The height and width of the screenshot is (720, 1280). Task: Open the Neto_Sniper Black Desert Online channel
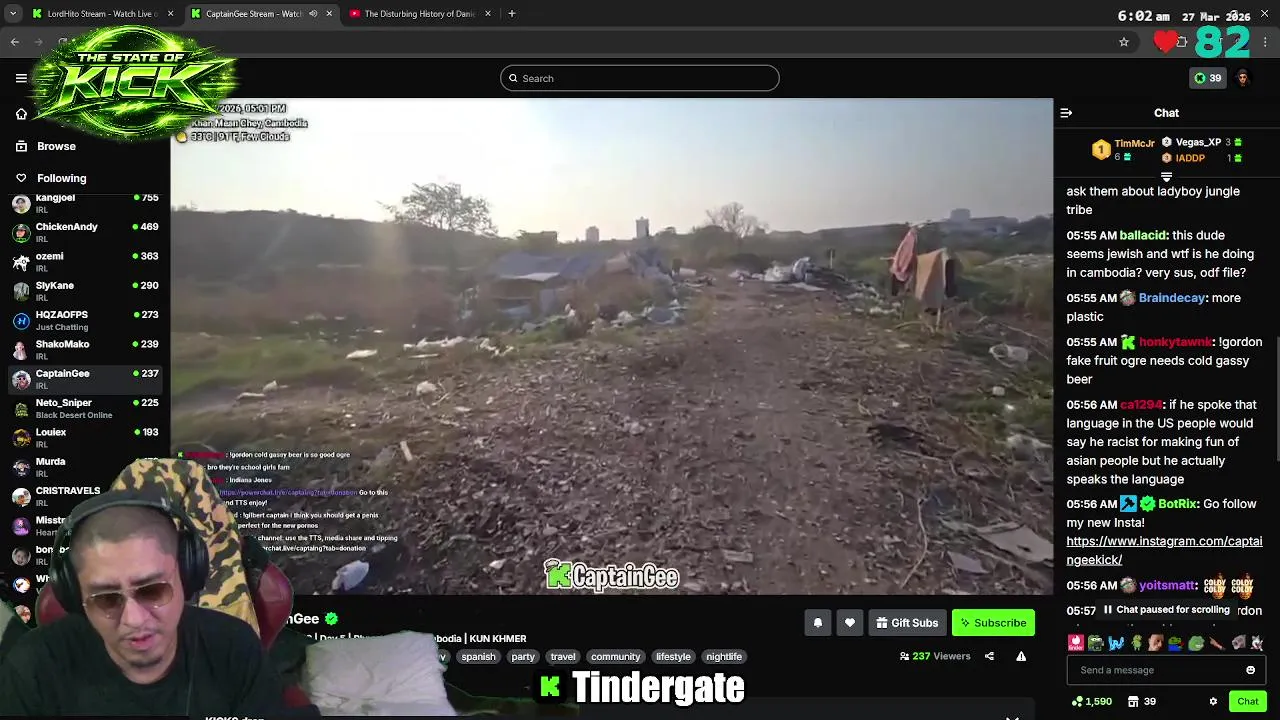(x=85, y=408)
